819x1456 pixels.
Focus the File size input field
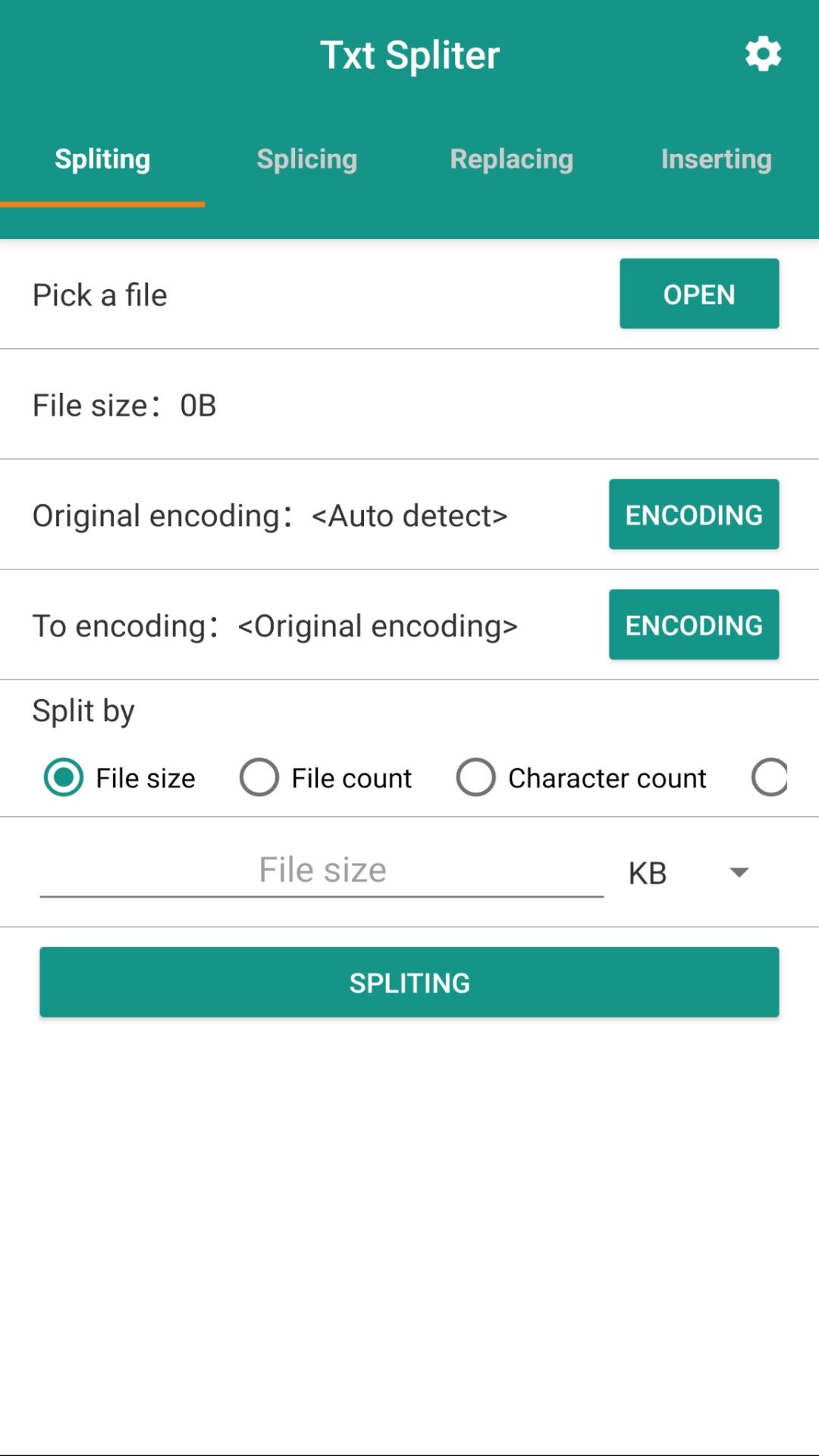coord(322,871)
